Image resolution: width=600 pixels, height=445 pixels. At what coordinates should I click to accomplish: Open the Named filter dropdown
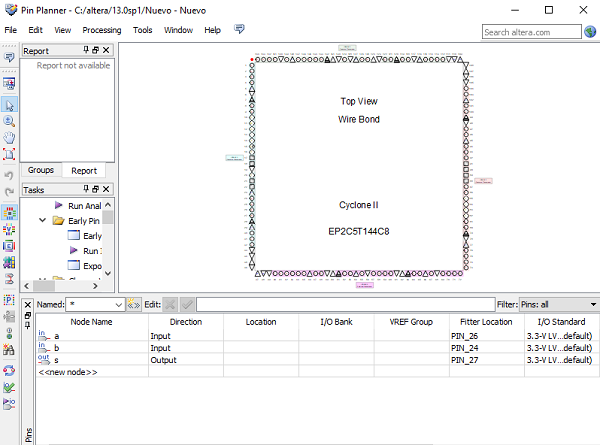[119, 305]
